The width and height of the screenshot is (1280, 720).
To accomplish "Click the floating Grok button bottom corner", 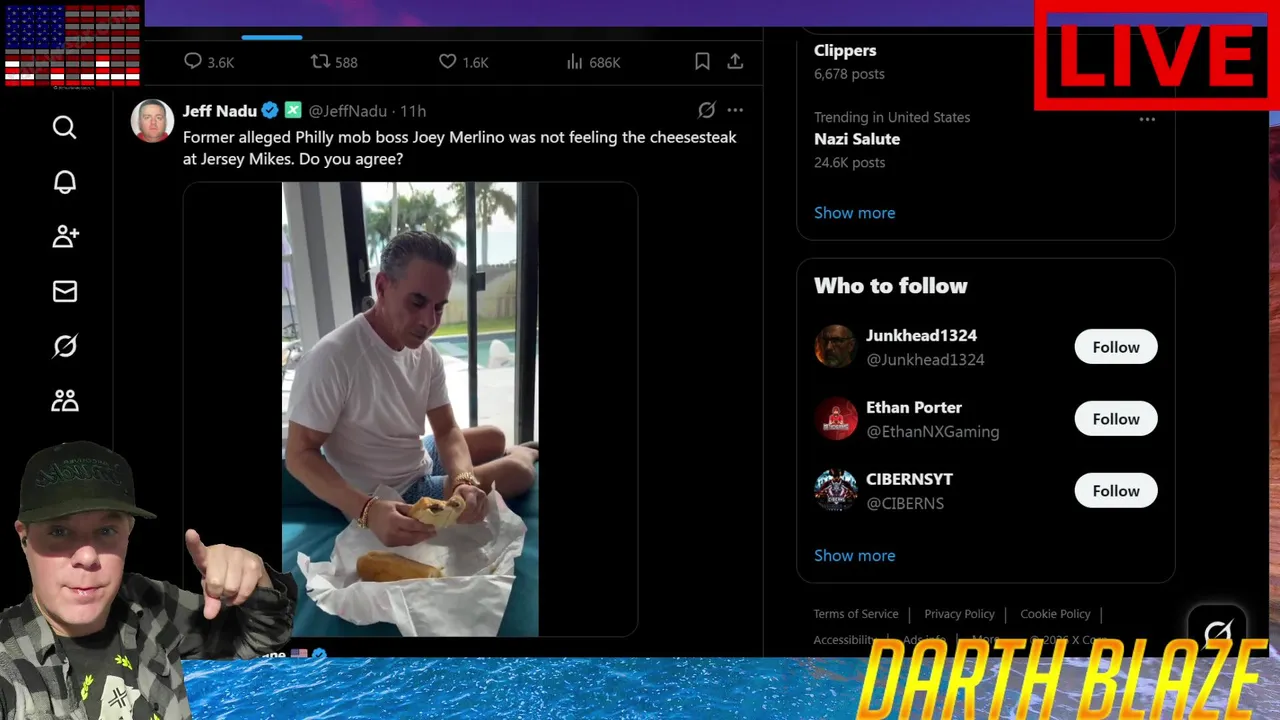I will coord(1218,632).
